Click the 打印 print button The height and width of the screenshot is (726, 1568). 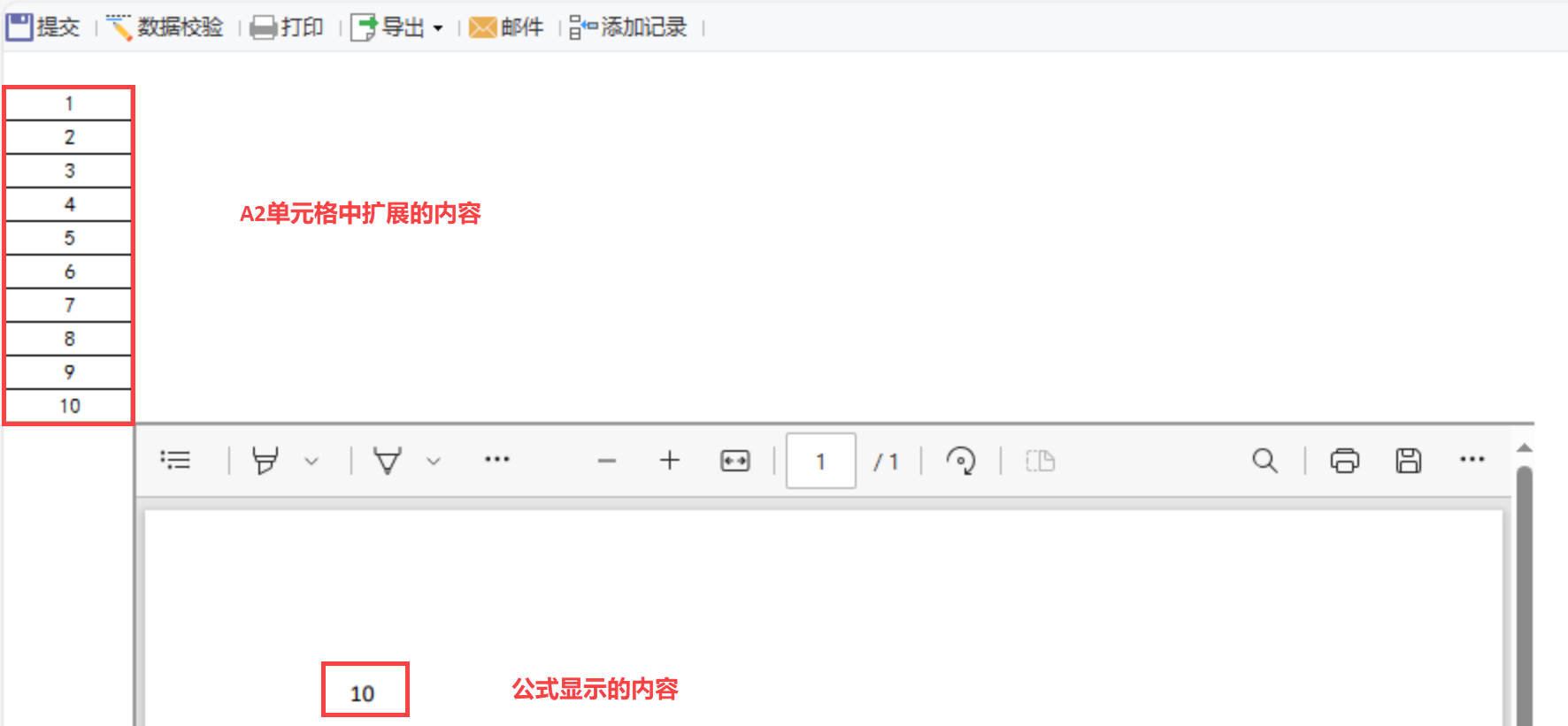287,27
